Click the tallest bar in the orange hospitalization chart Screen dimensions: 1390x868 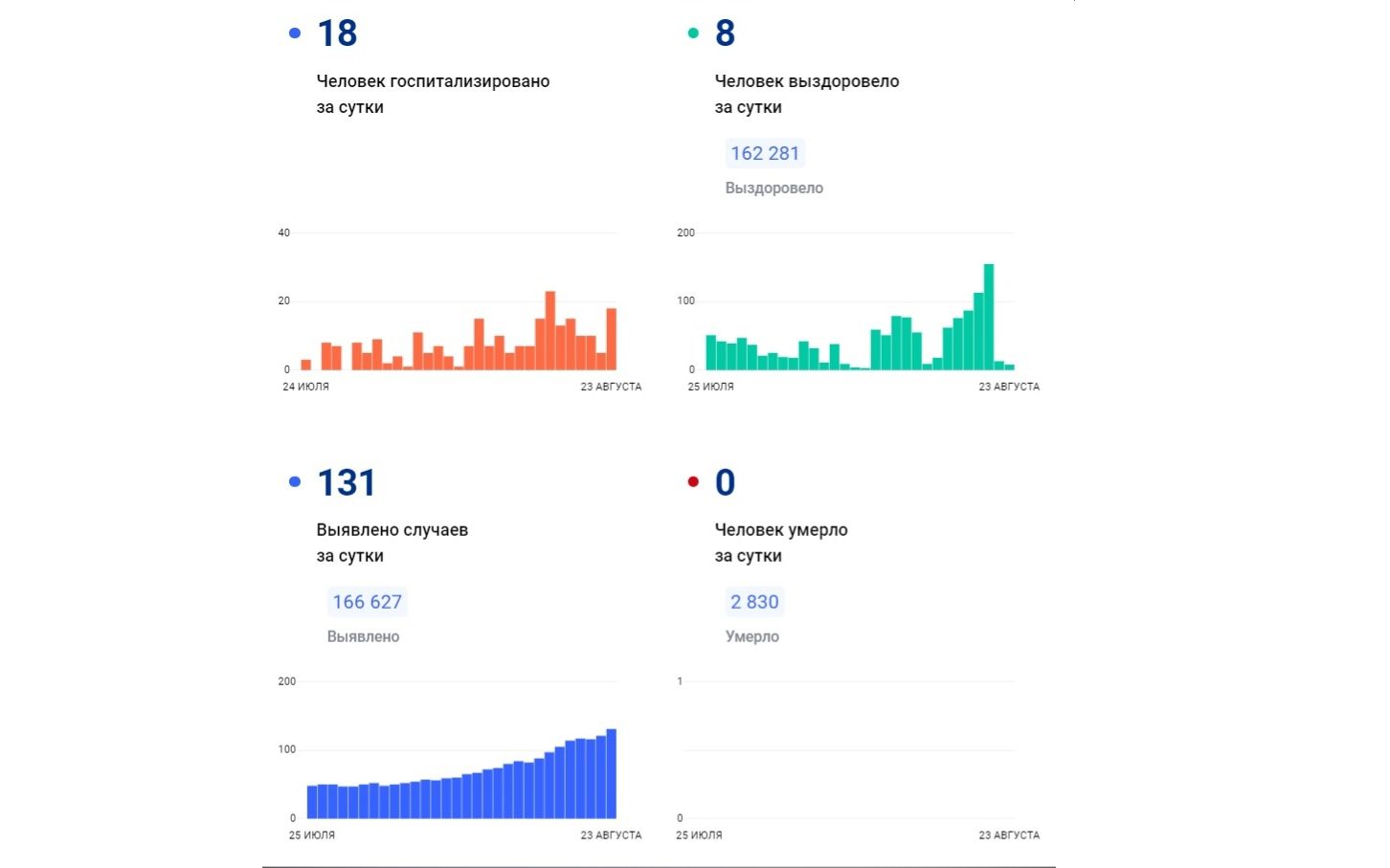(550, 330)
